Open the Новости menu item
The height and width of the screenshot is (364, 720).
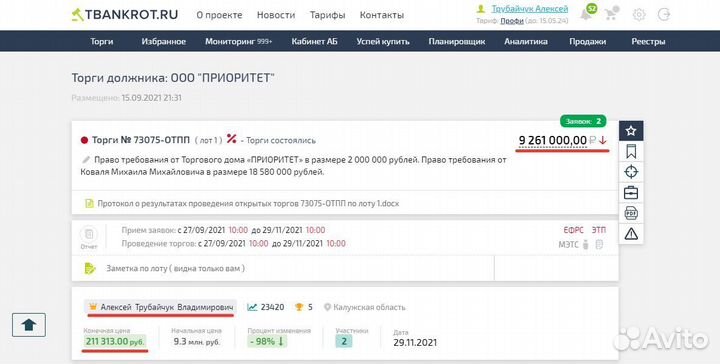coord(276,15)
